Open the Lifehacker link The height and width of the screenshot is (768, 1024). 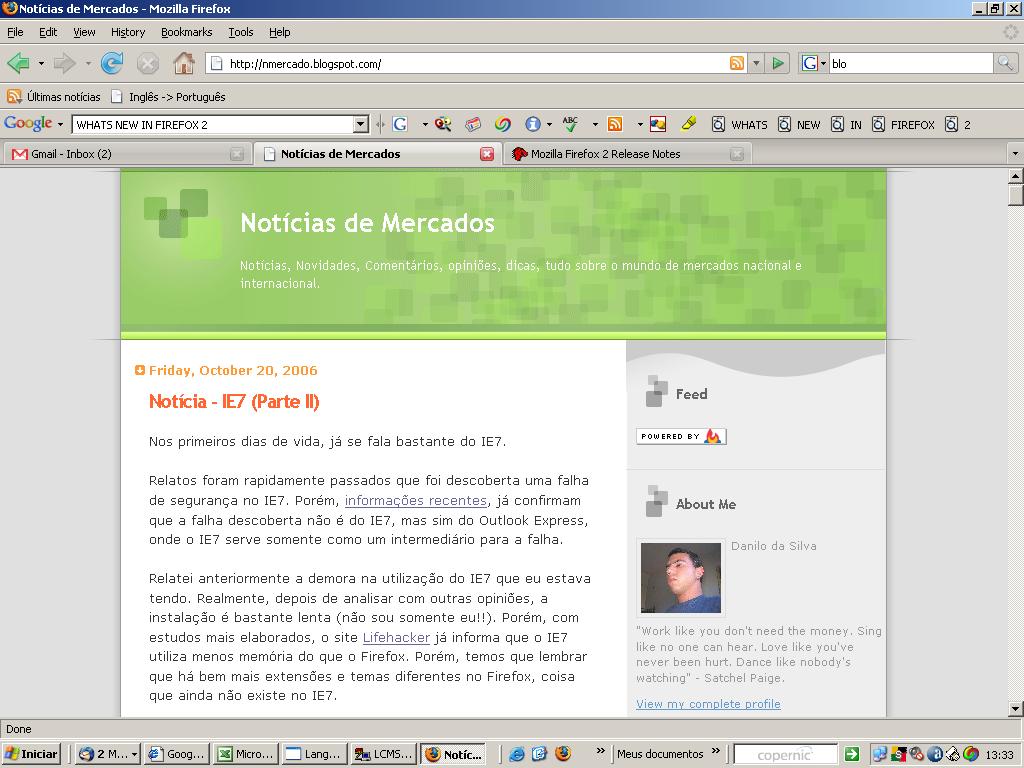pyautogui.click(x=396, y=638)
